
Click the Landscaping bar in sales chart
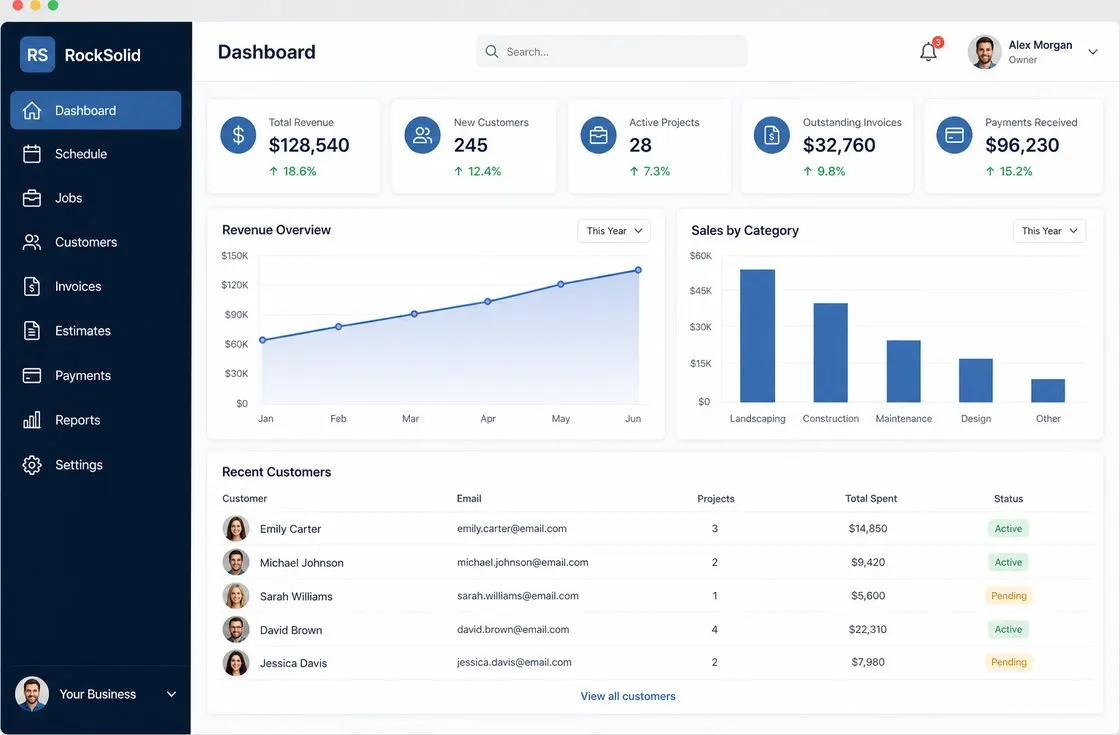click(x=757, y=336)
